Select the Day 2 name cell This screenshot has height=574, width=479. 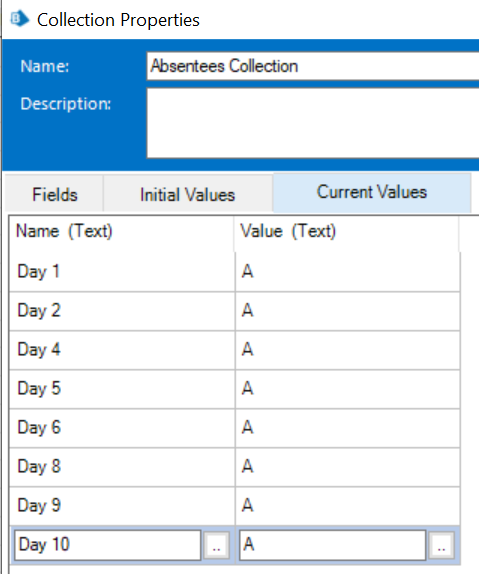pyautogui.click(x=122, y=311)
